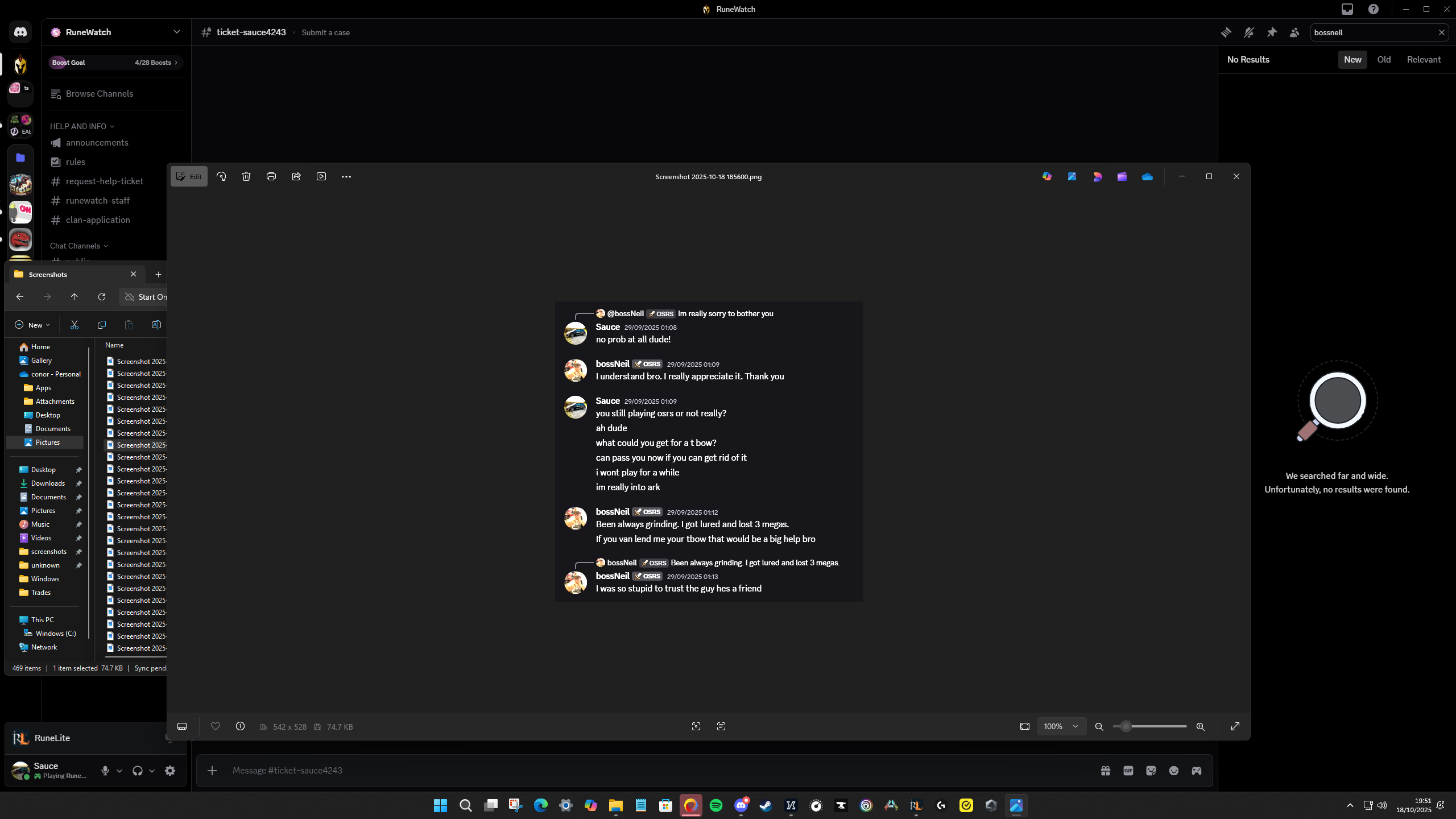Expand RuneWatch server dropdown menu
1456x819 pixels.
click(176, 32)
